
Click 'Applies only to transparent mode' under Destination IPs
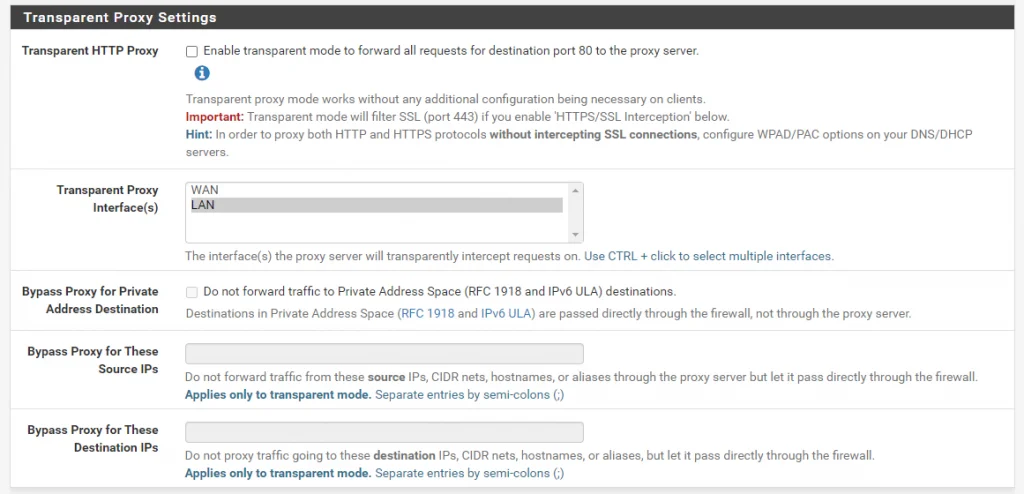[278, 473]
